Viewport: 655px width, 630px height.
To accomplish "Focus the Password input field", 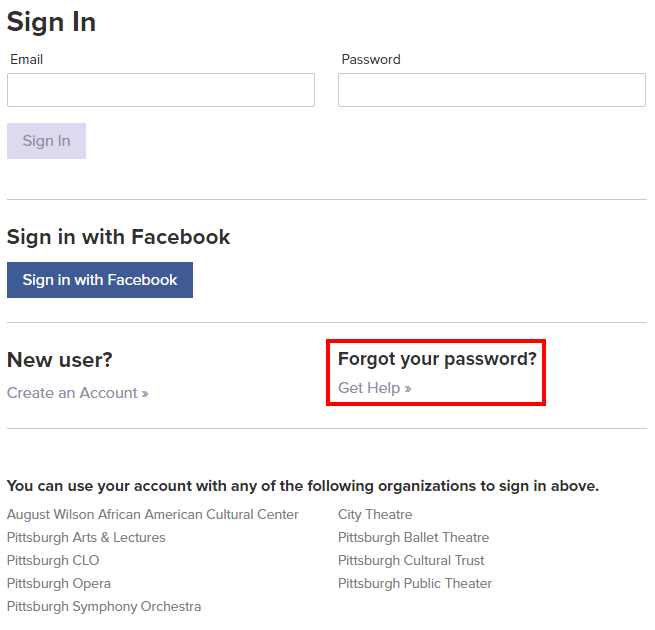I will pyautogui.click(x=491, y=90).
